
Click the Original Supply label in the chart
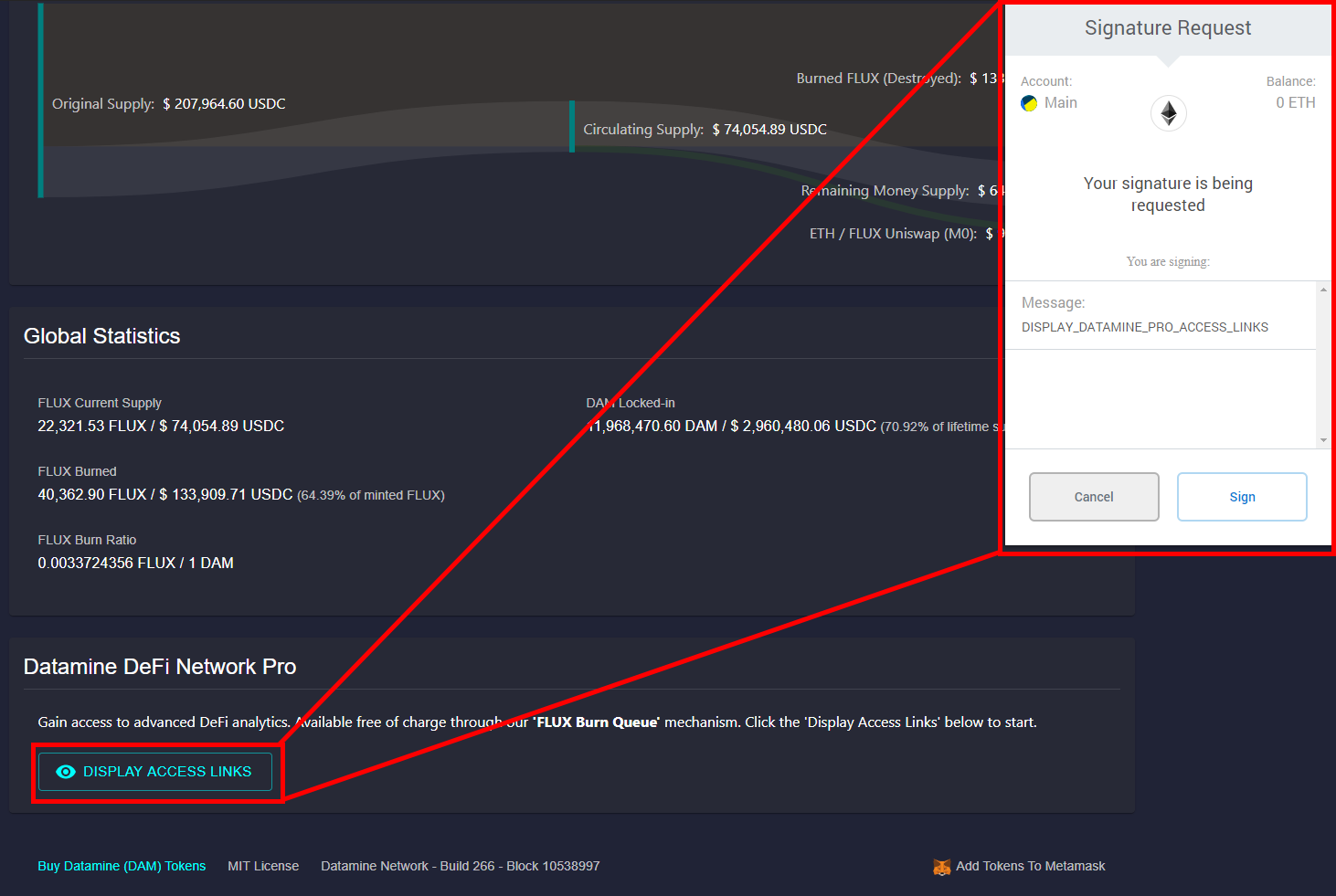(x=103, y=104)
